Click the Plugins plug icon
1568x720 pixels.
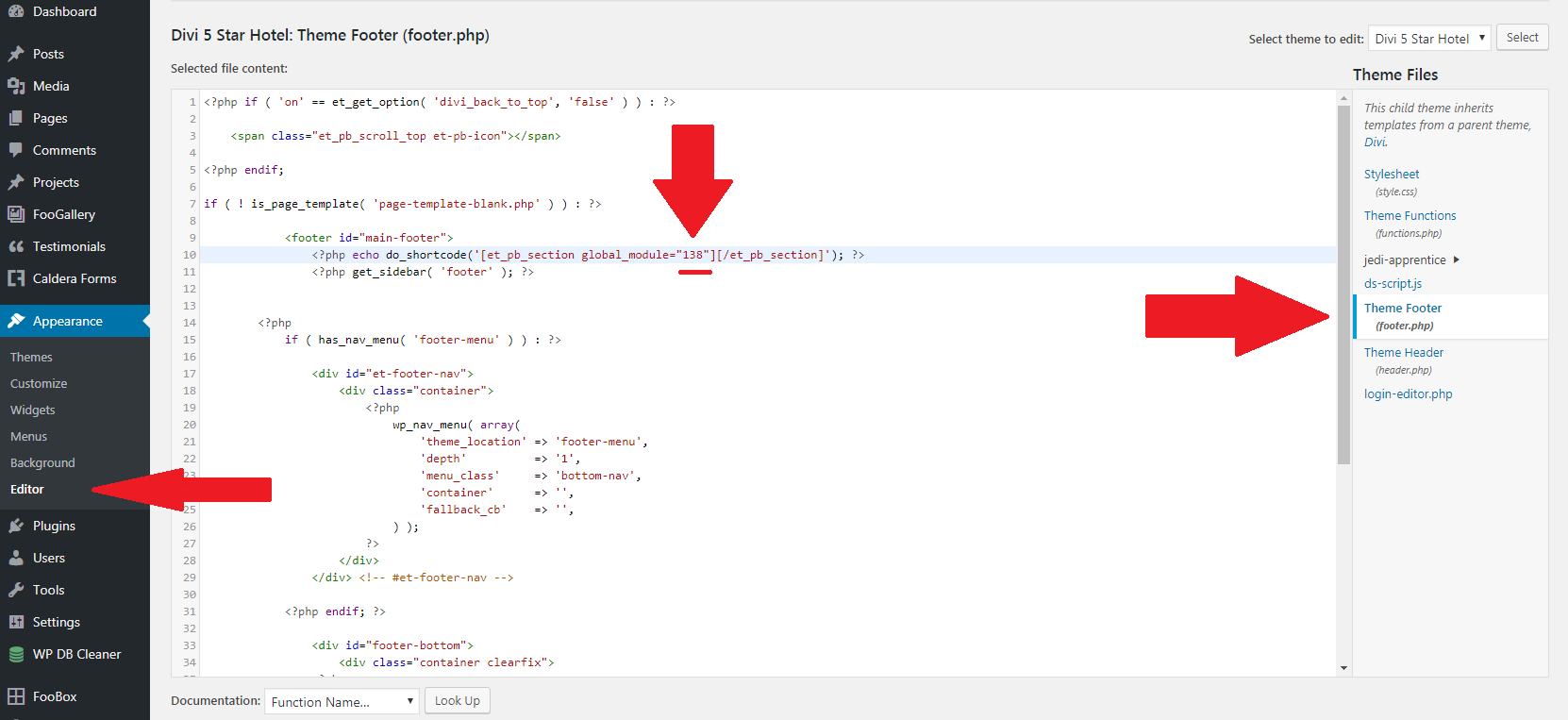(x=16, y=526)
